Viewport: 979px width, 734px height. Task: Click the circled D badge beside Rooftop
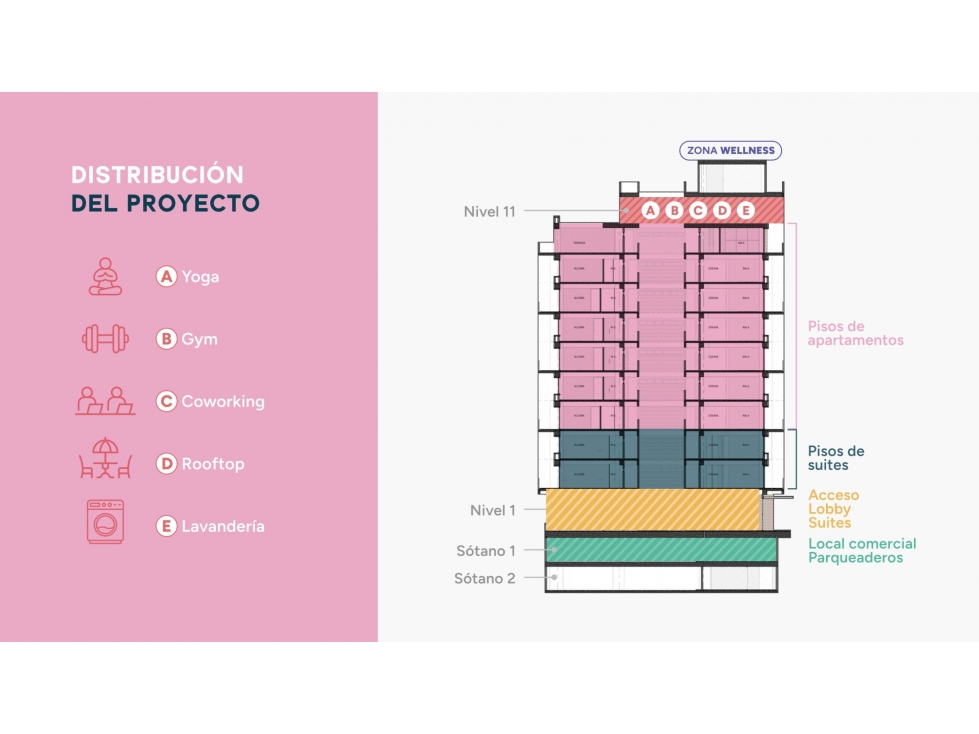click(166, 464)
